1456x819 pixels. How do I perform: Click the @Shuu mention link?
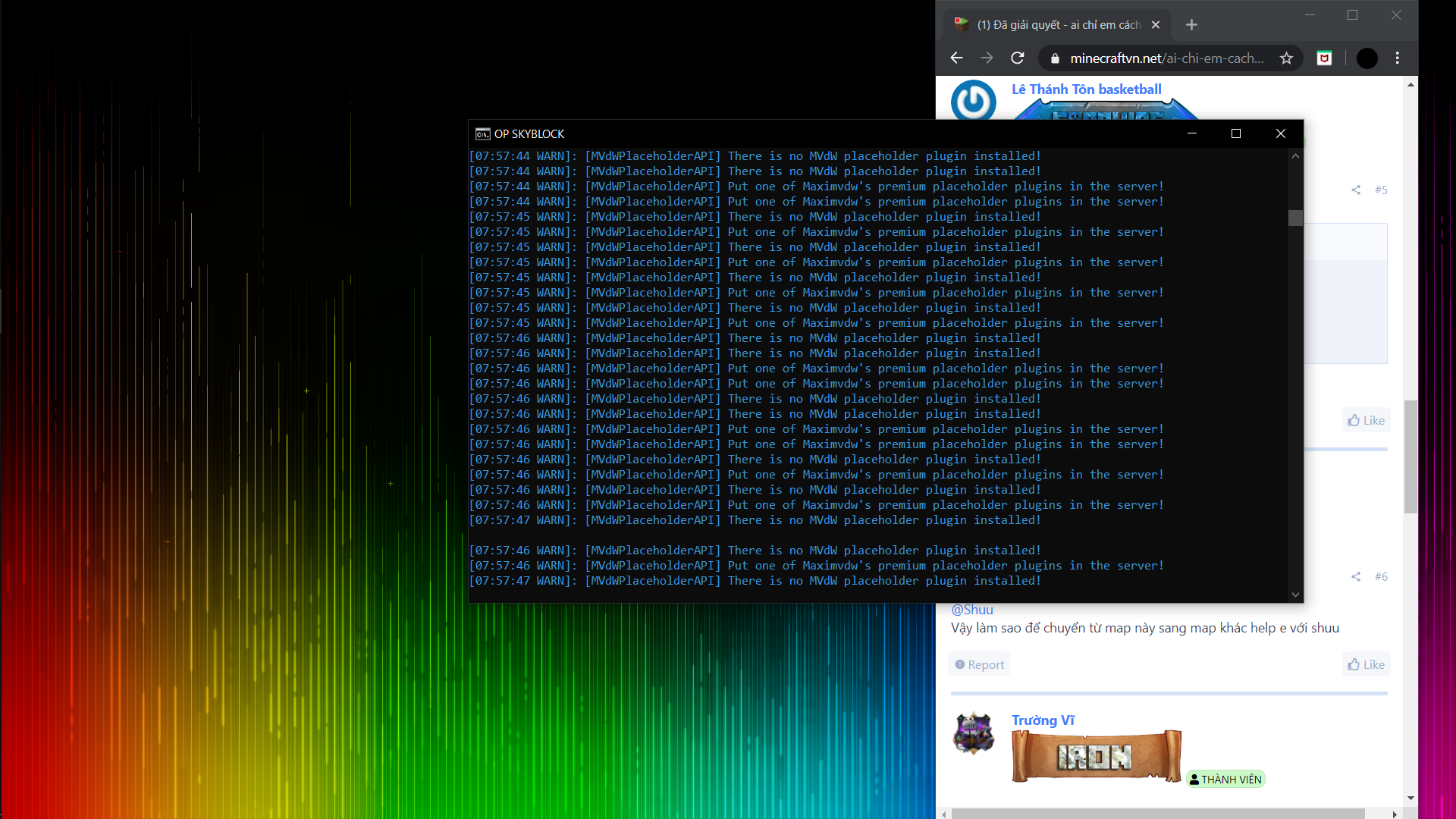(x=971, y=610)
